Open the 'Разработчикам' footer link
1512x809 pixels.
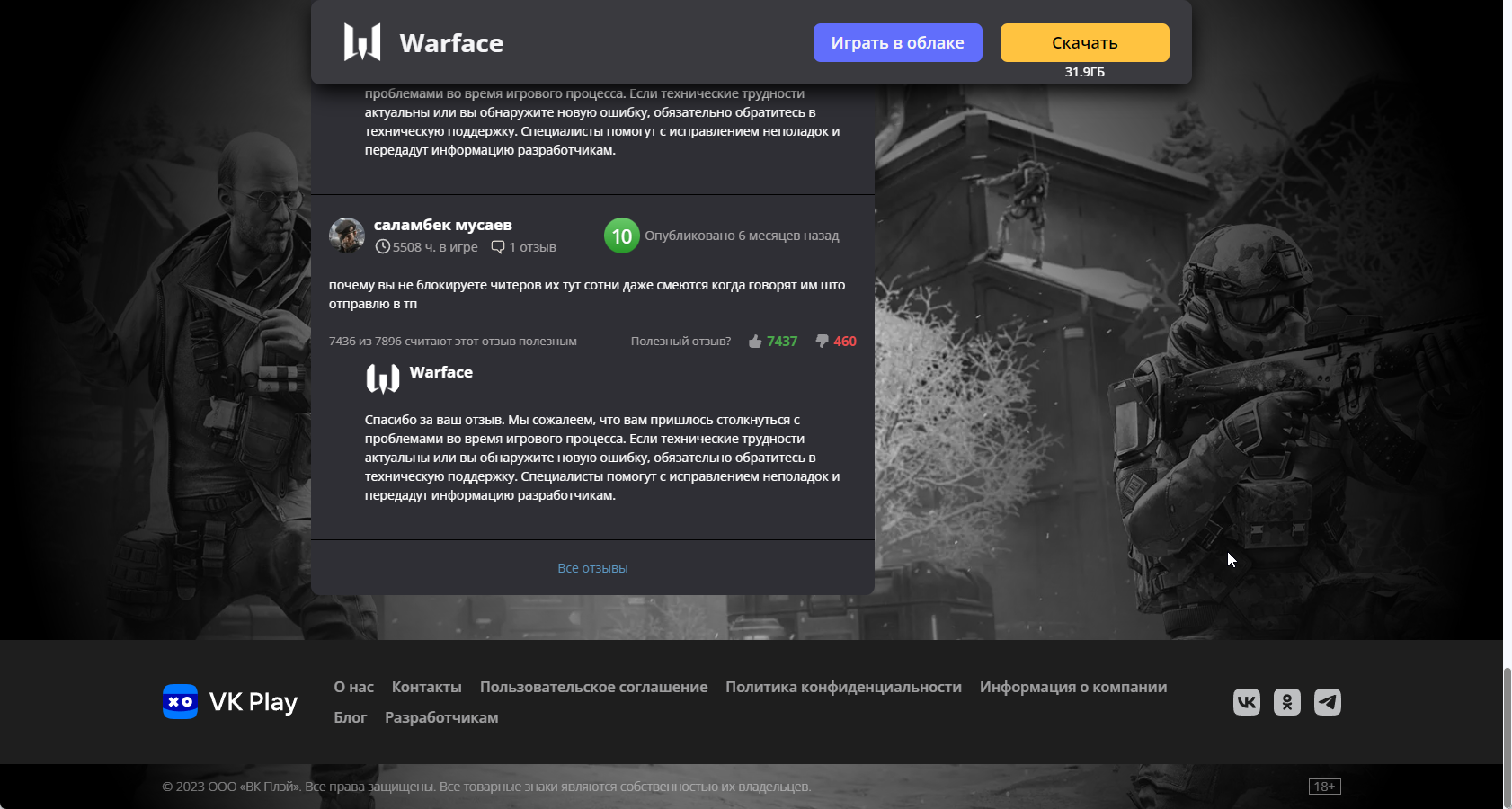click(441, 717)
